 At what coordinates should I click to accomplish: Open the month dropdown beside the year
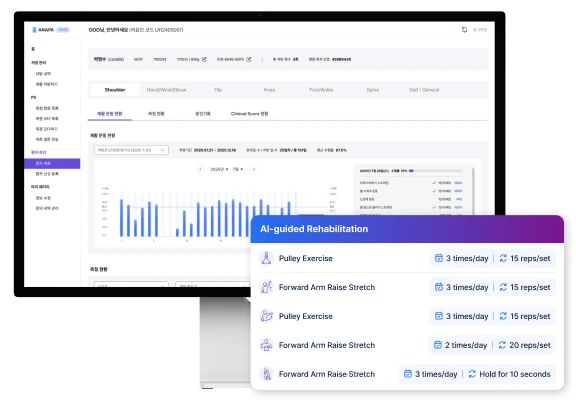tap(238, 169)
